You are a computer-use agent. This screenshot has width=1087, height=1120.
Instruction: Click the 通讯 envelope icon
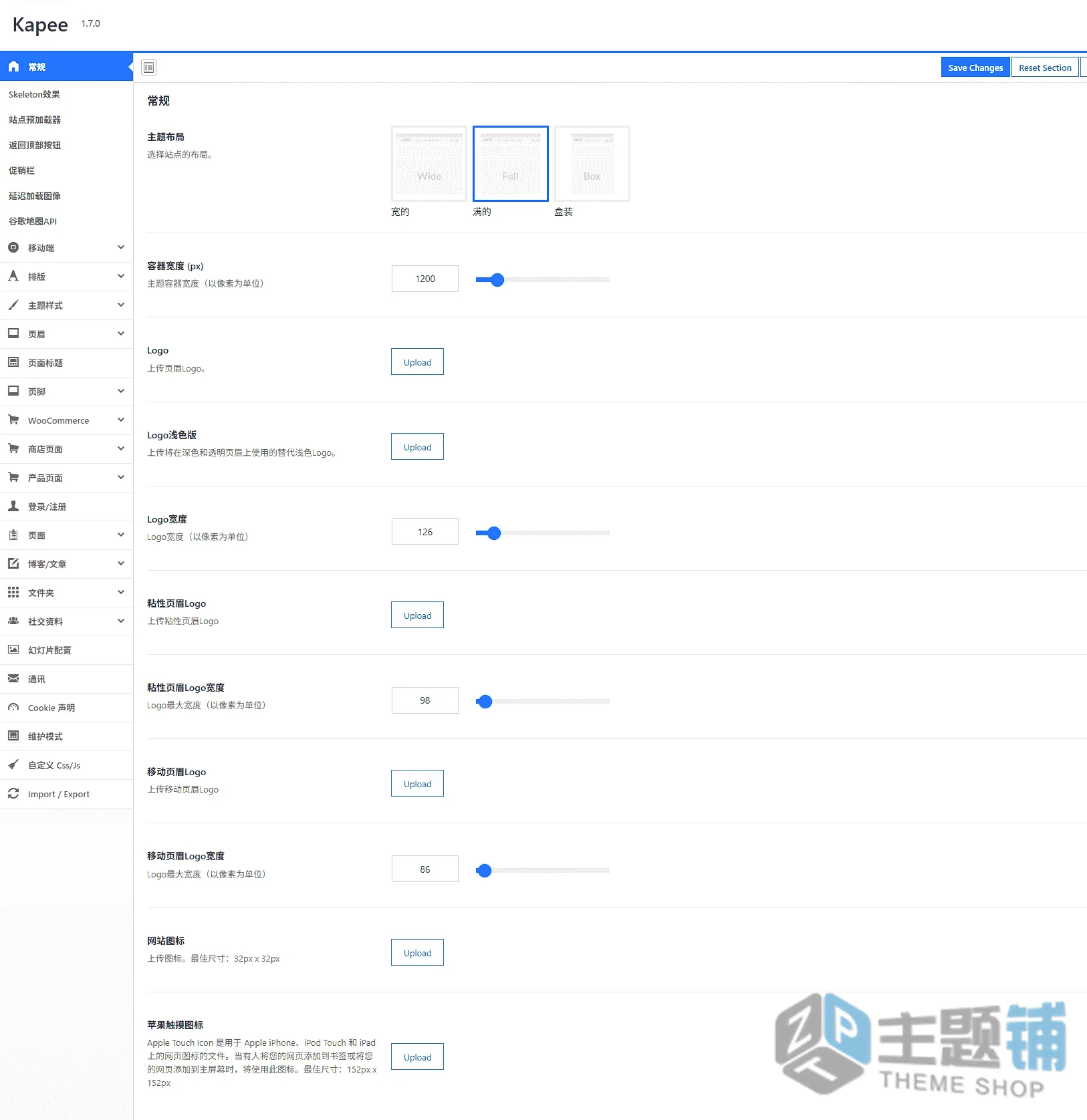(x=13, y=678)
